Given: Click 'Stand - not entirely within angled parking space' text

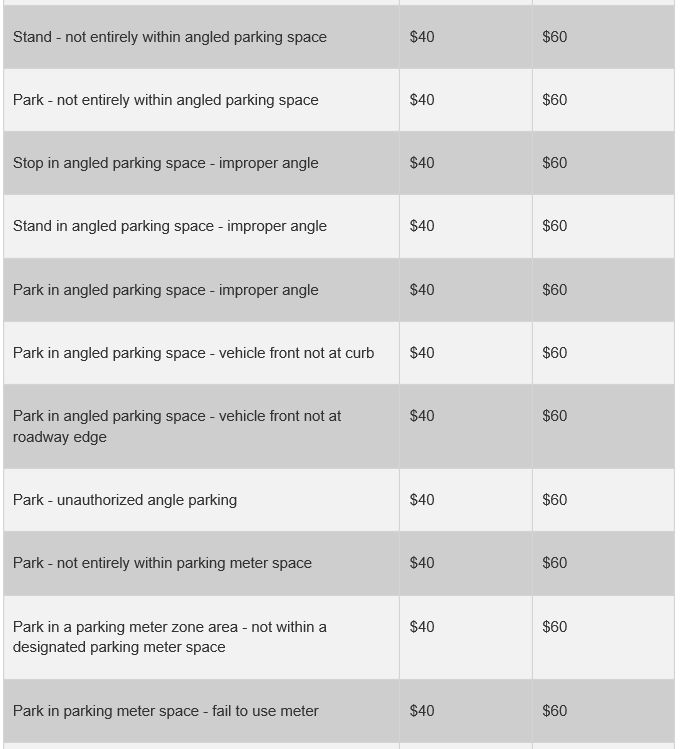Looking at the screenshot, I should [169, 37].
